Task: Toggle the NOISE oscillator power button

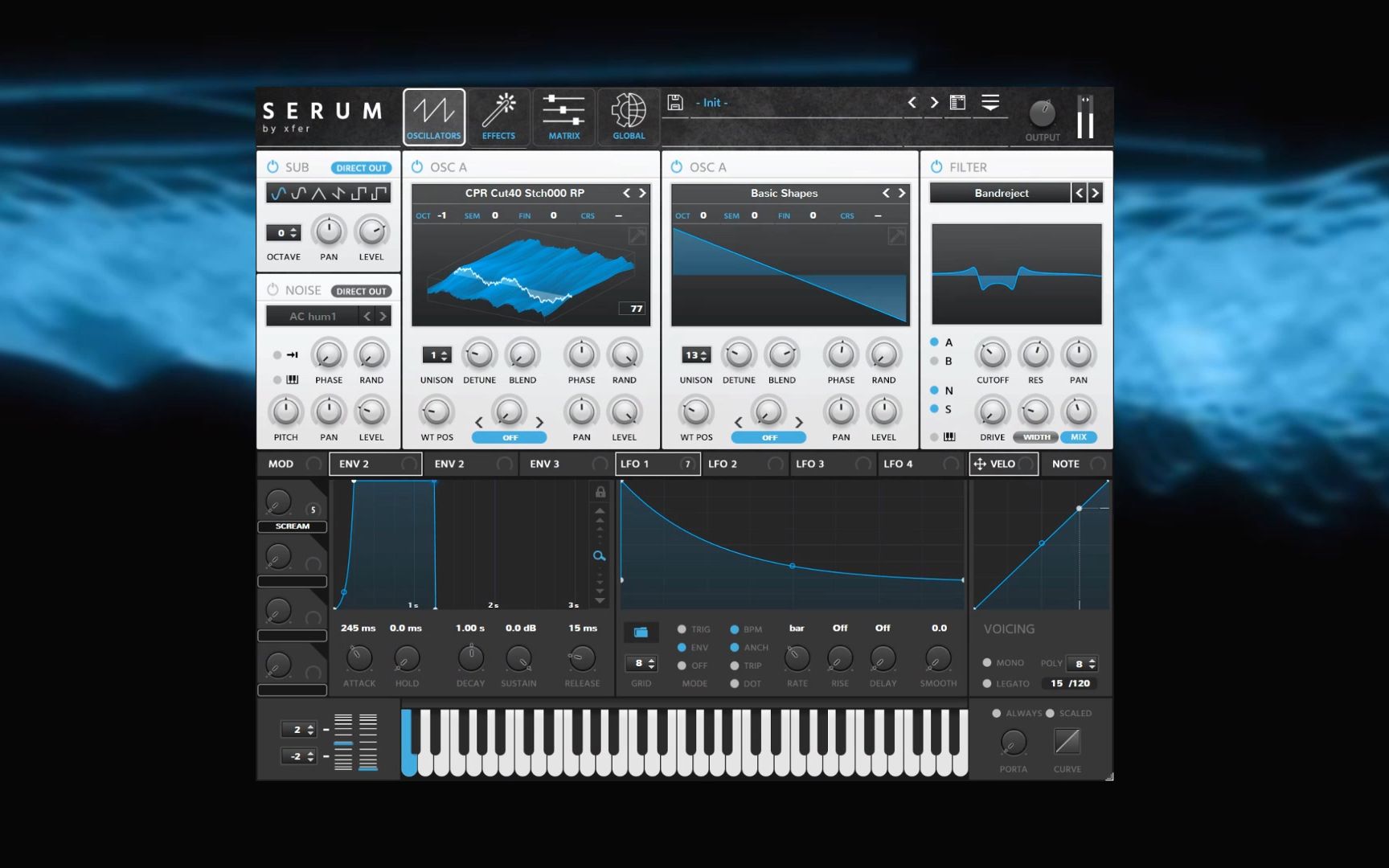Action: pyautogui.click(x=272, y=289)
